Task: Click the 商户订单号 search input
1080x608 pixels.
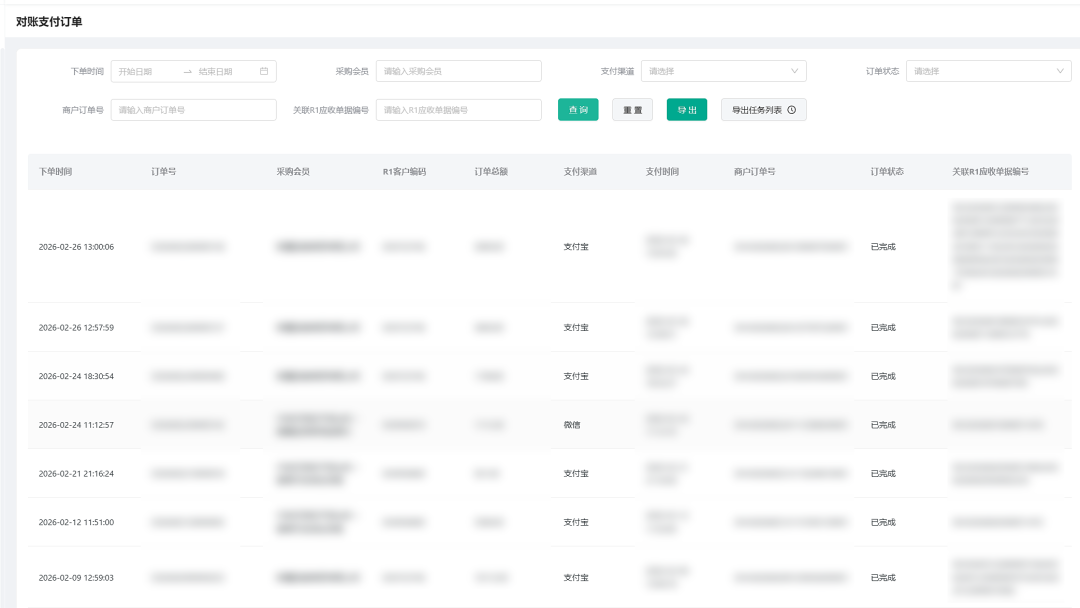Action: coord(193,110)
